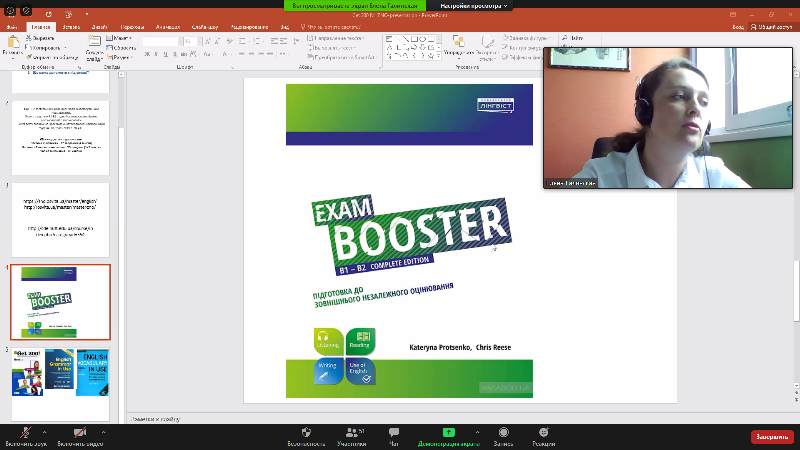The image size is (800, 450).
Task: Increase font size button
Action: [207, 41]
